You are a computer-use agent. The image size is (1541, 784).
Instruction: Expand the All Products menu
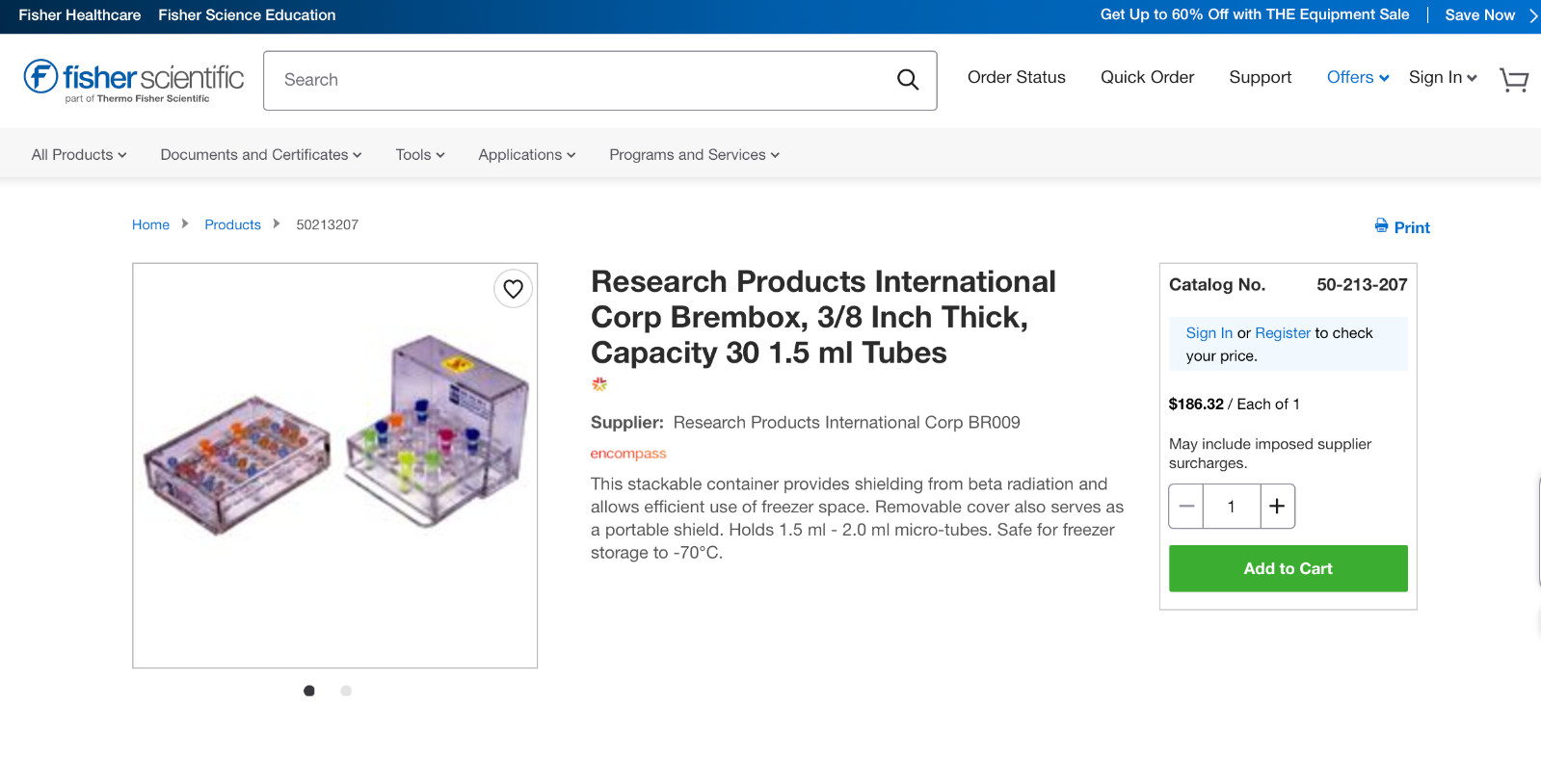79,155
